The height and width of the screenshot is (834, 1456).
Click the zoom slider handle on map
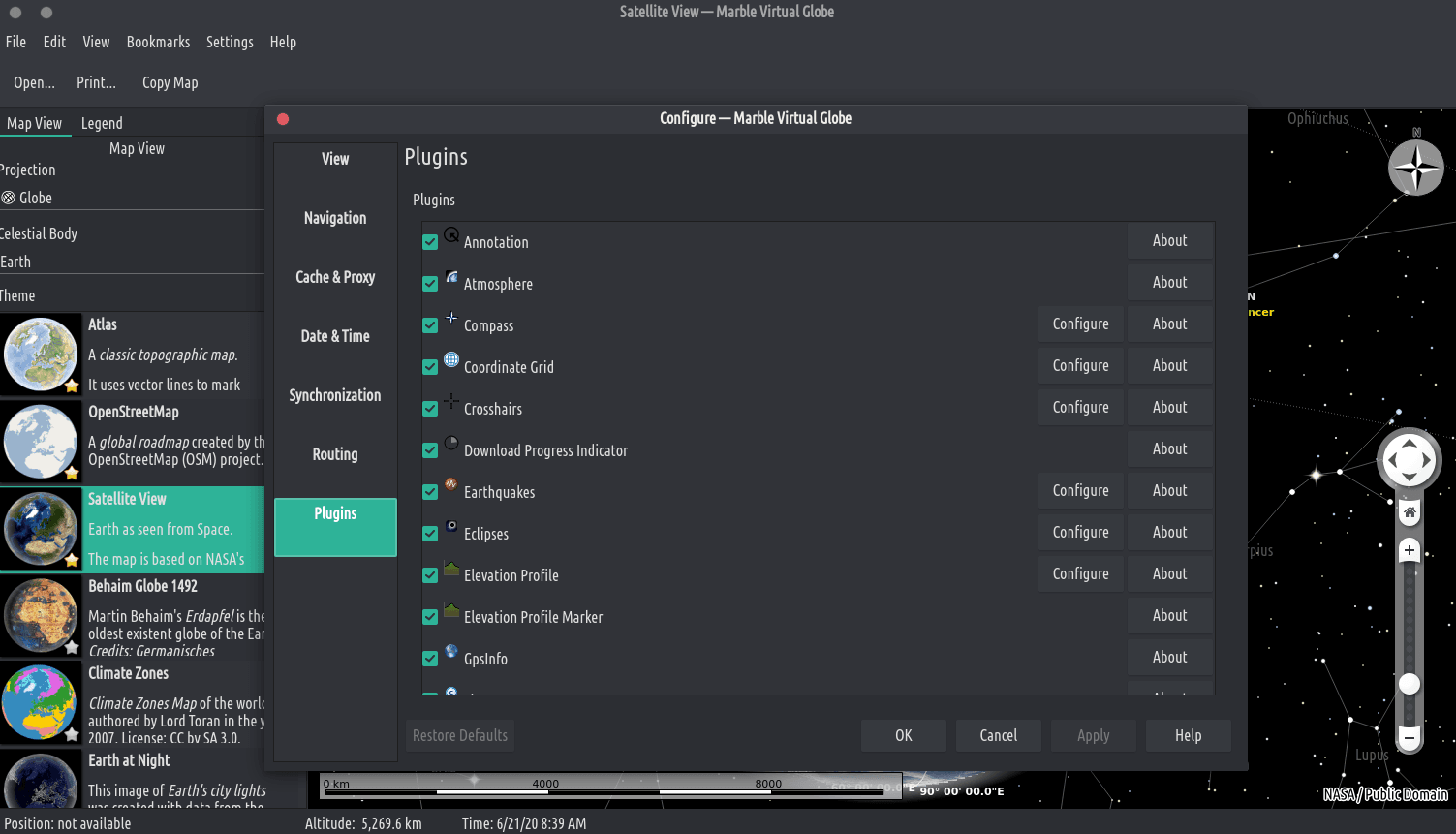pos(1410,684)
